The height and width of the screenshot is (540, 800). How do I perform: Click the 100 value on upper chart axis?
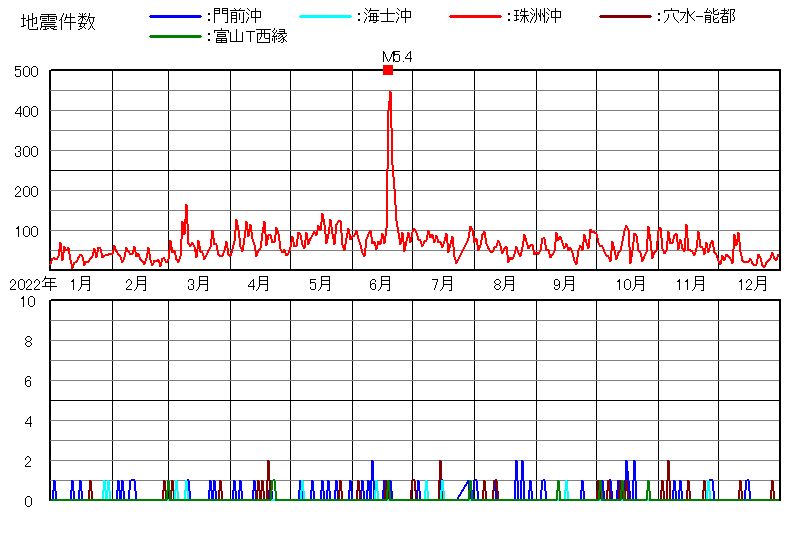point(27,232)
